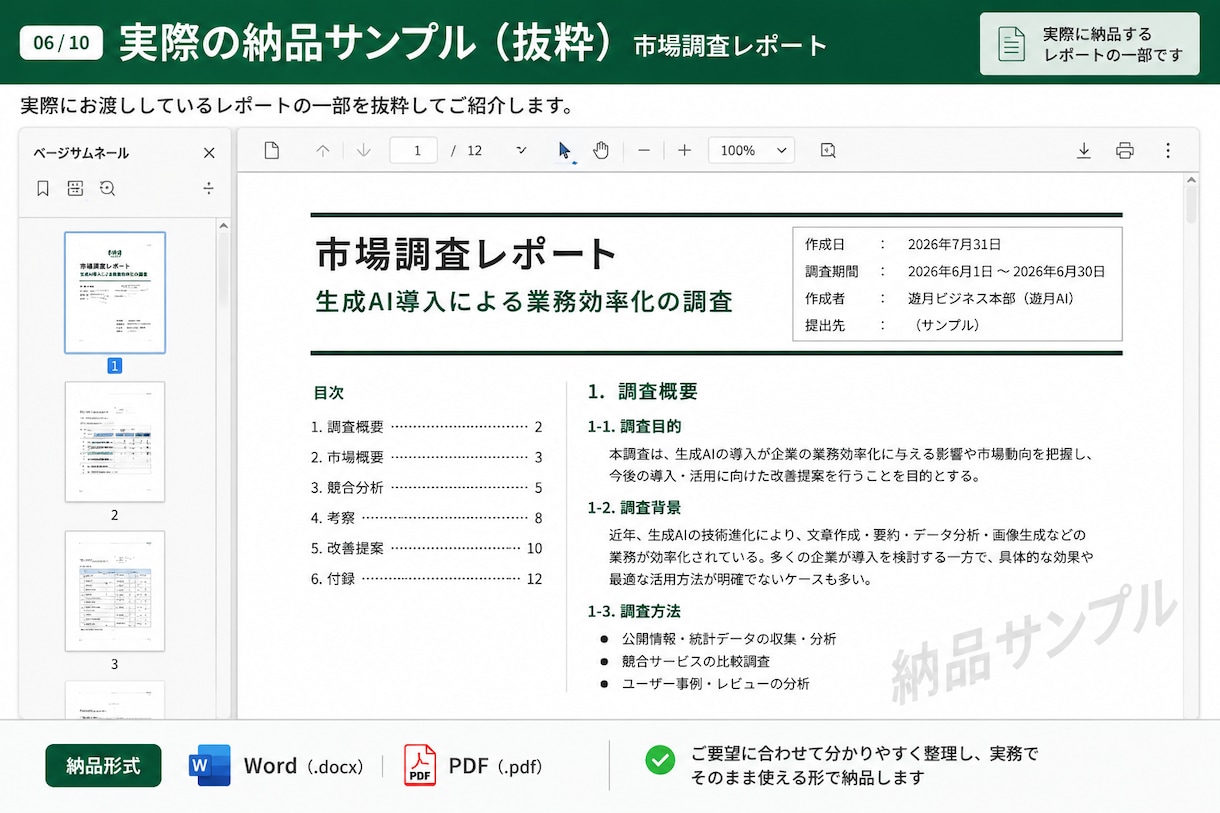
Task: Click the PDF file icon
Action: click(420, 766)
